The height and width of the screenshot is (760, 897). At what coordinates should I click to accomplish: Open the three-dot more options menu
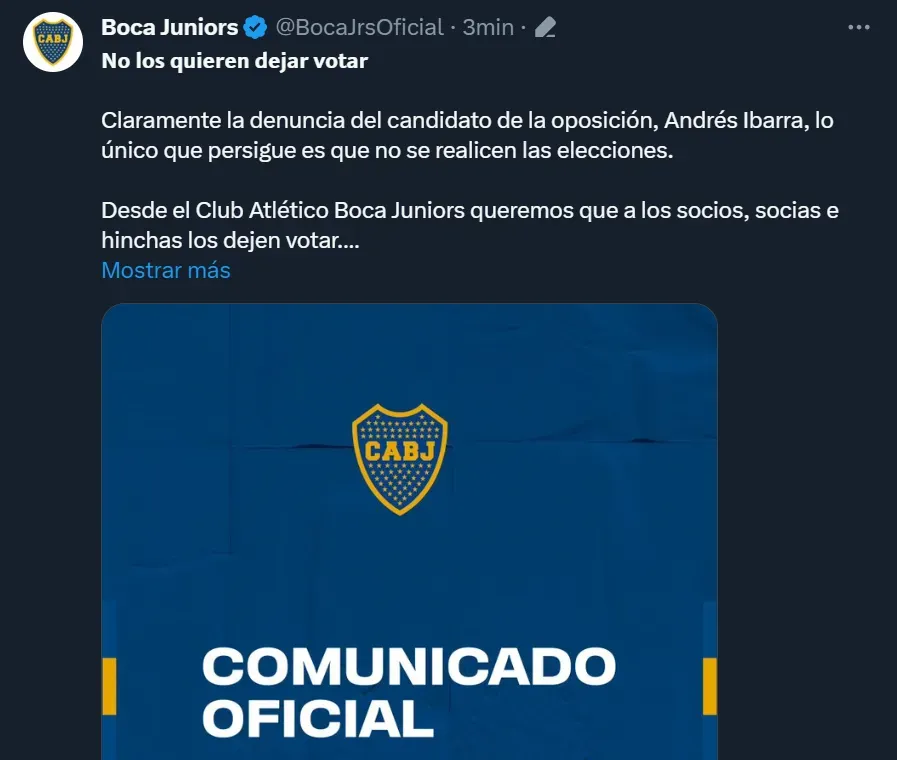point(858,28)
